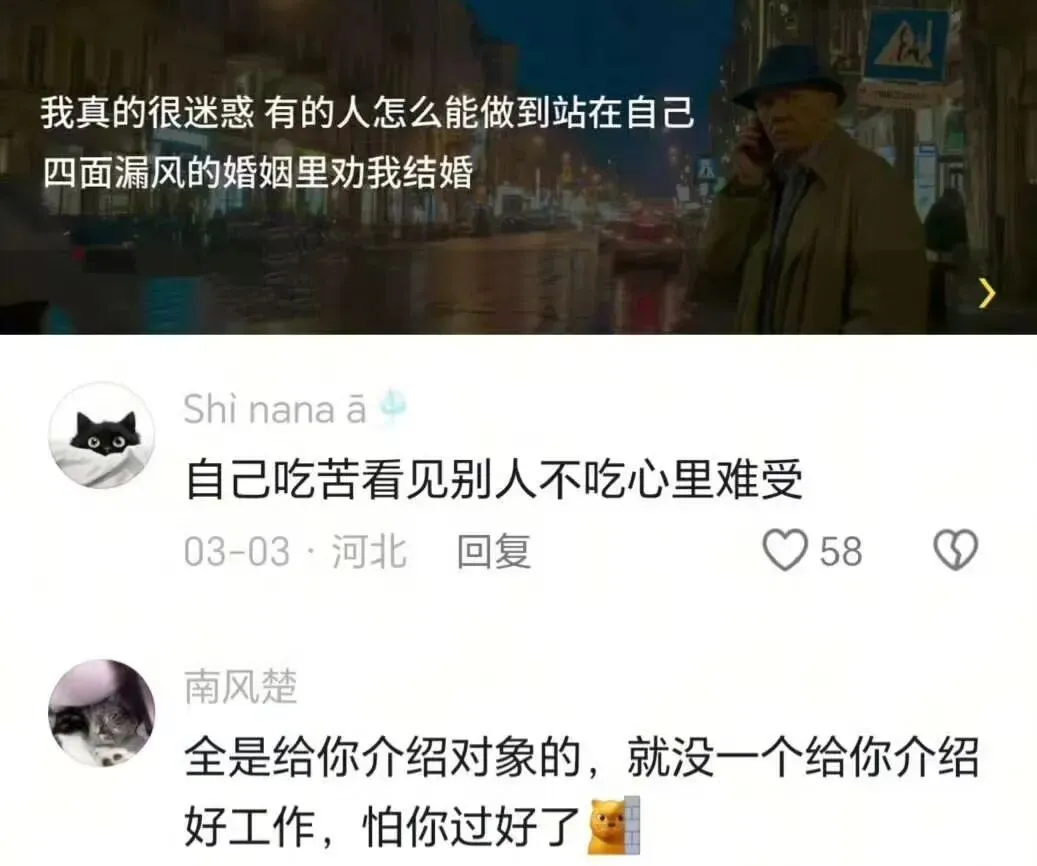Click the blue pedestrian sign in the video

907,46
